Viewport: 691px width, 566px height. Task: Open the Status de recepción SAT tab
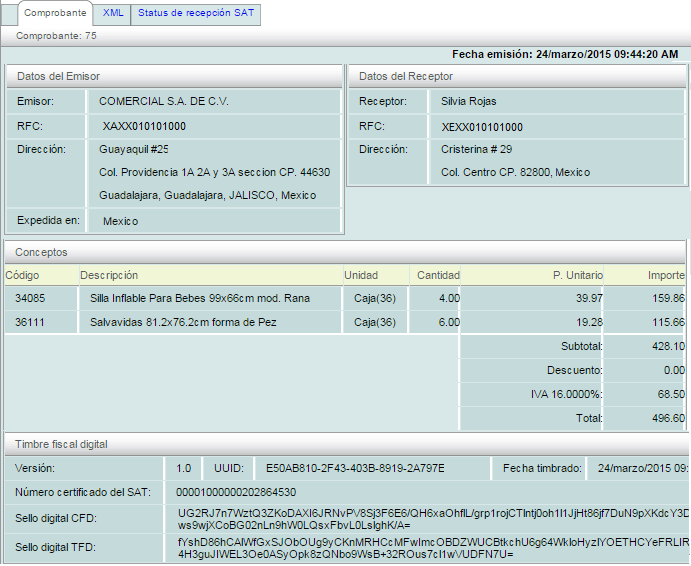click(x=196, y=13)
